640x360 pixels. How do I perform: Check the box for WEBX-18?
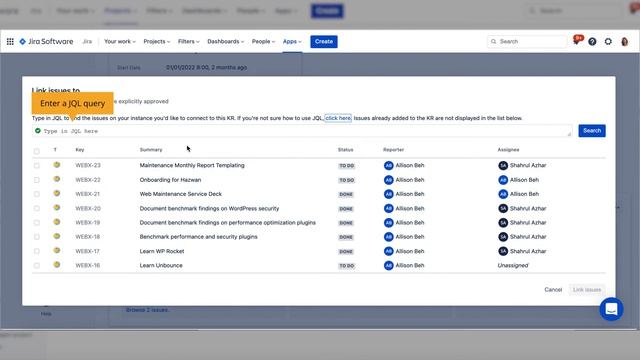pyautogui.click(x=37, y=237)
